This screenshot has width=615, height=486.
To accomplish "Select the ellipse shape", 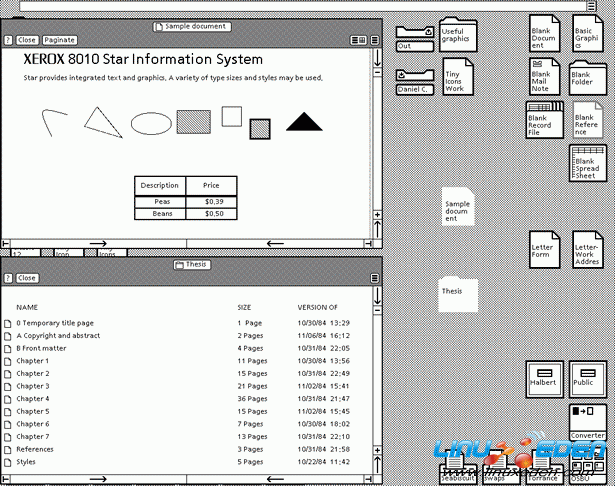I will click(151, 124).
